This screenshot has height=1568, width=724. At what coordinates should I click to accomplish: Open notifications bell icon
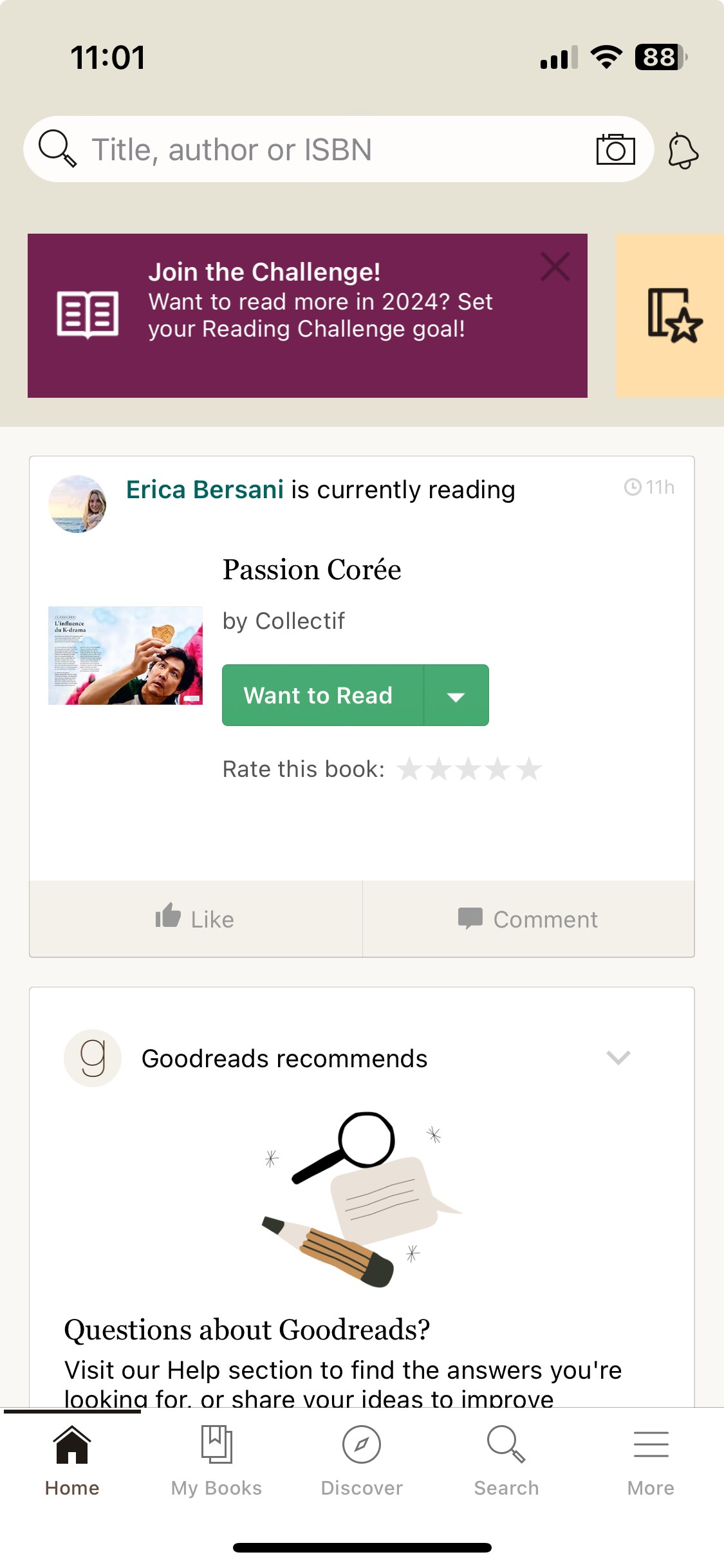click(683, 151)
